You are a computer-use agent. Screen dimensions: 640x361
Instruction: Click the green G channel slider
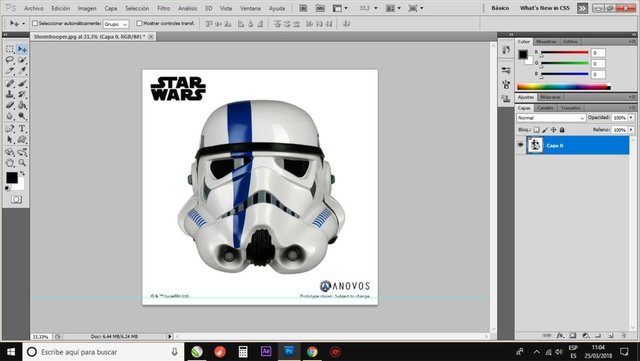click(564, 63)
